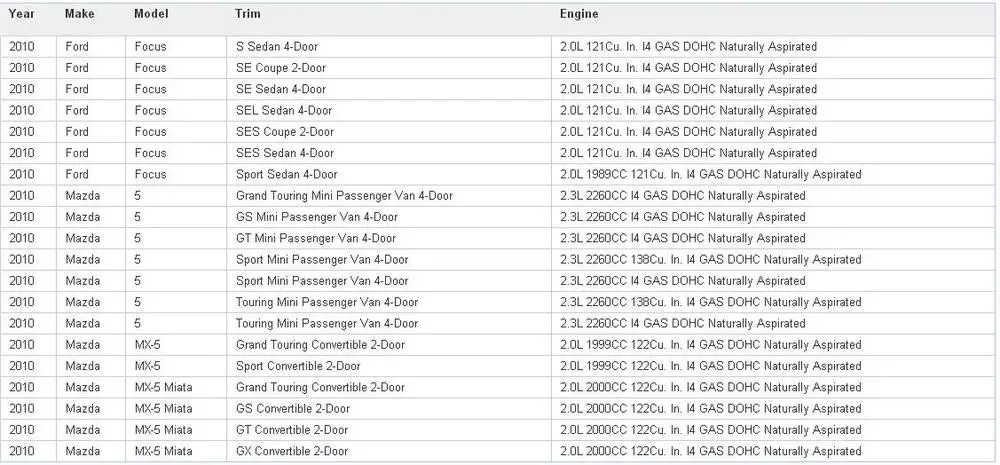
Task: Select Grand Touring Mini Passenger Van cell
Action: [x=388, y=196]
